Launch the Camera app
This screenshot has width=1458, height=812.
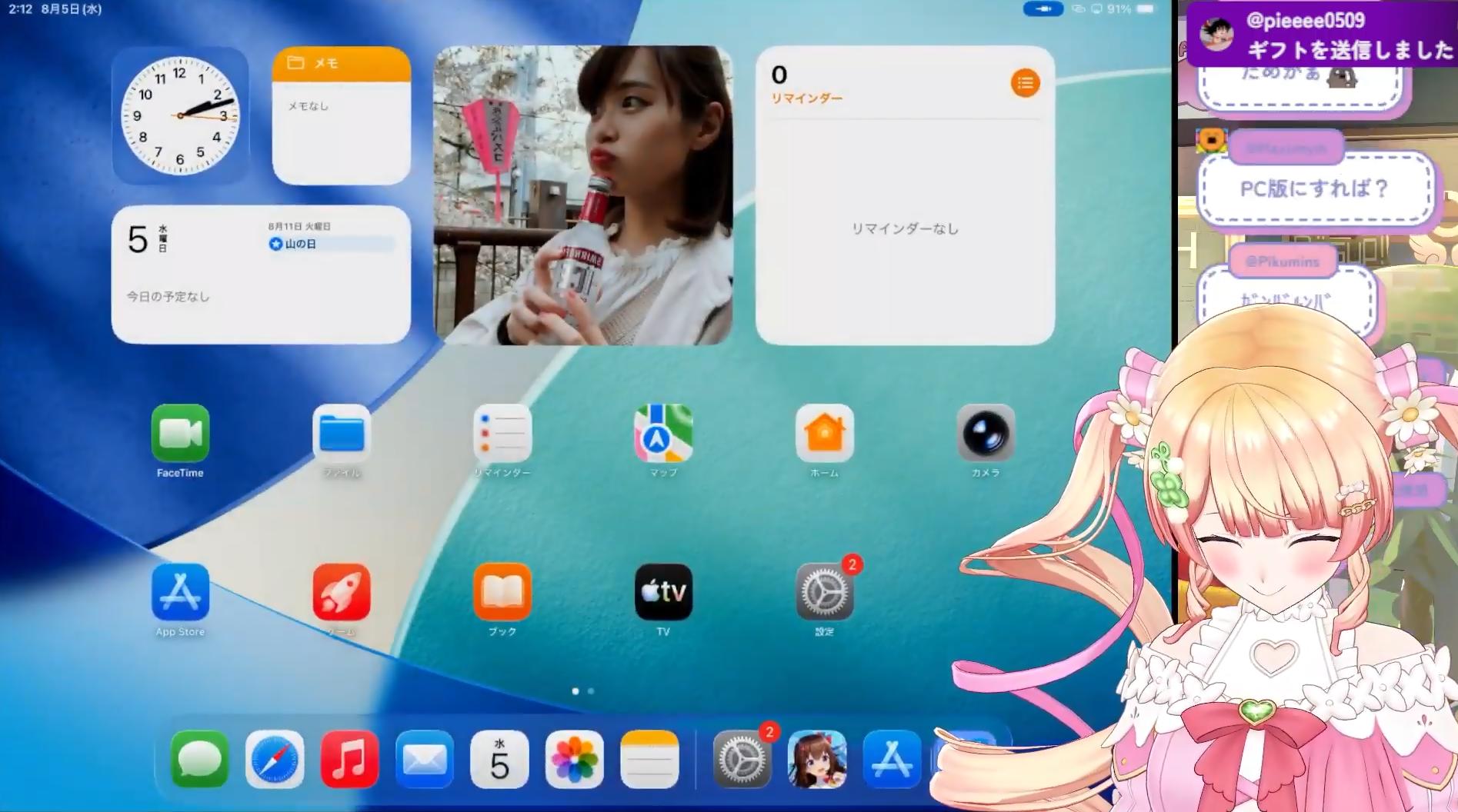click(986, 433)
